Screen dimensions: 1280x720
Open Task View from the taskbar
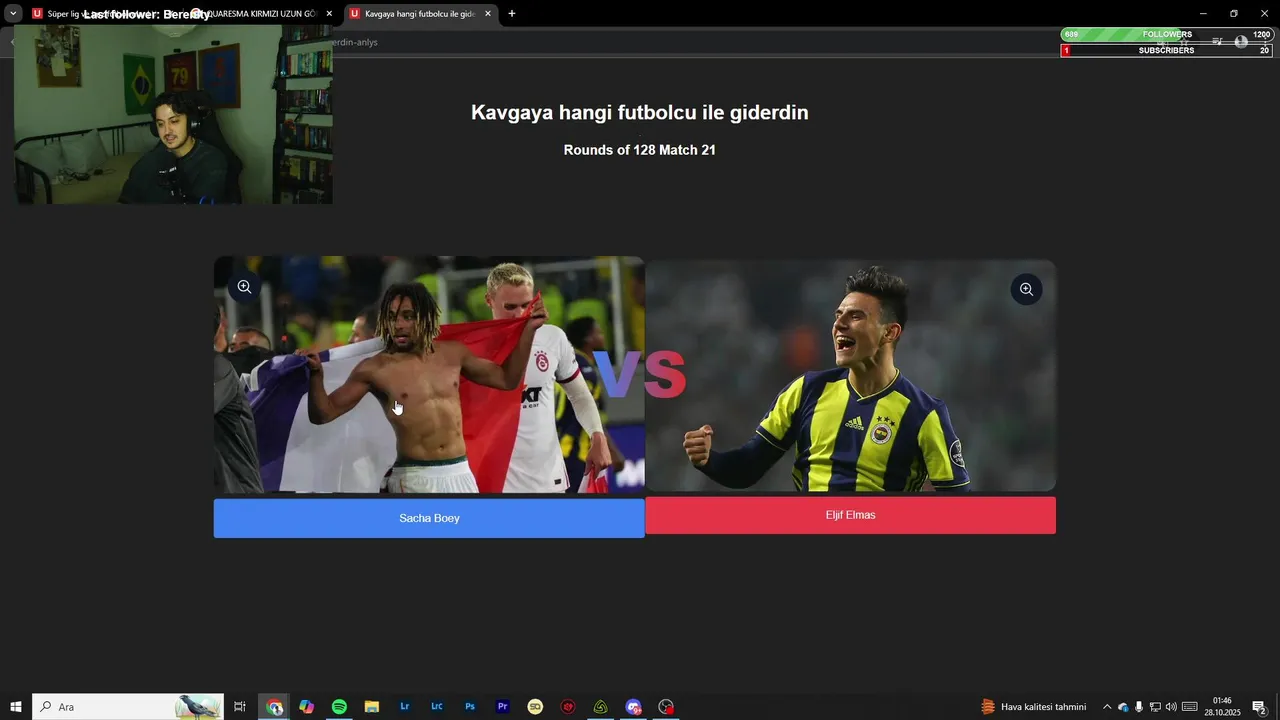[x=240, y=707]
